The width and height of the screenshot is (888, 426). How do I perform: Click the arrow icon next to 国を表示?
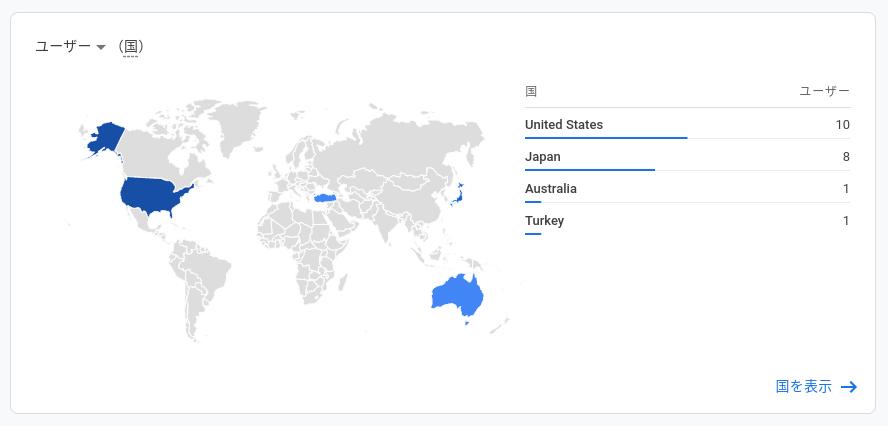(849, 387)
